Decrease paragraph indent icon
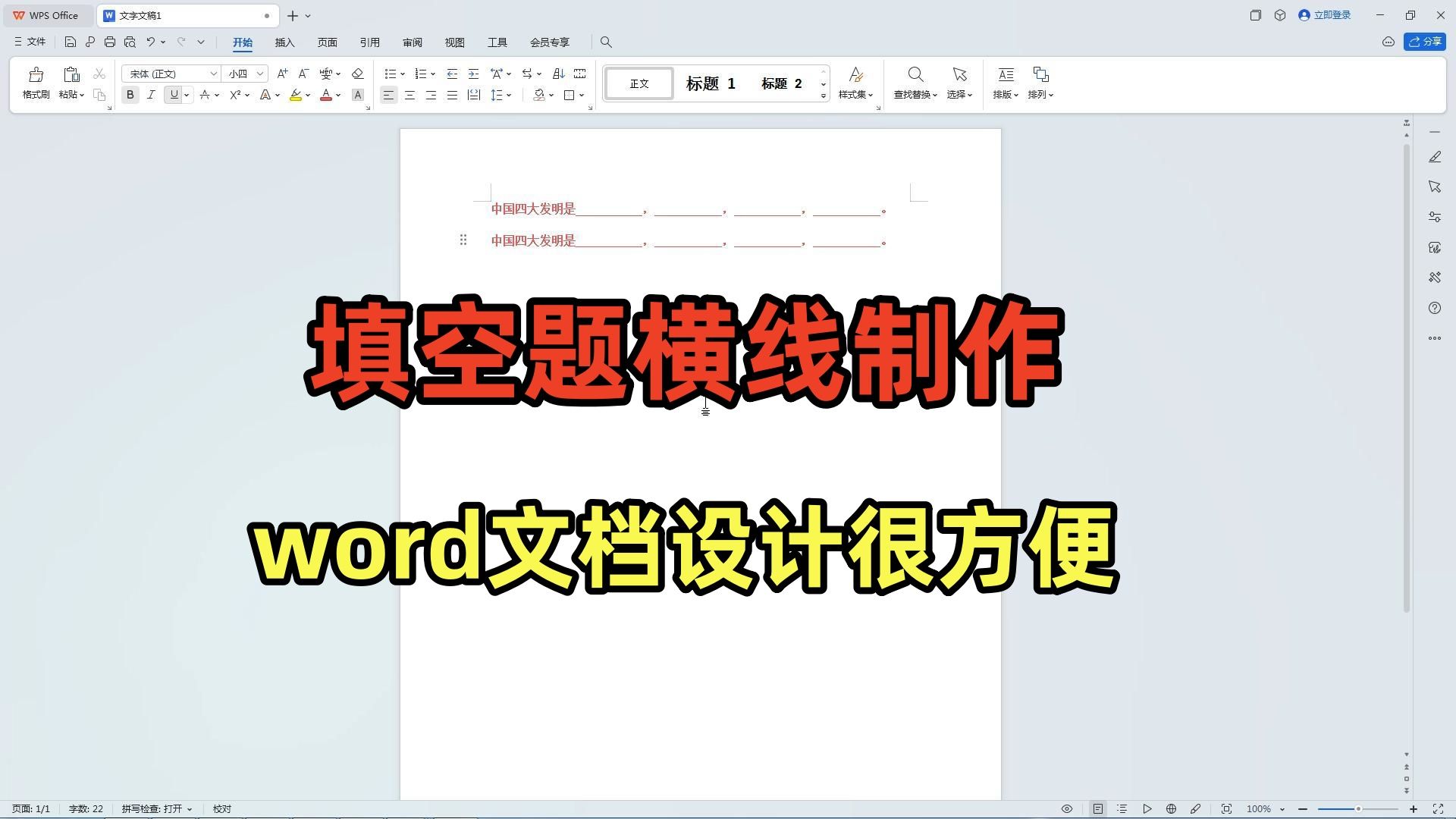This screenshot has height=819, width=1456. 452,74
